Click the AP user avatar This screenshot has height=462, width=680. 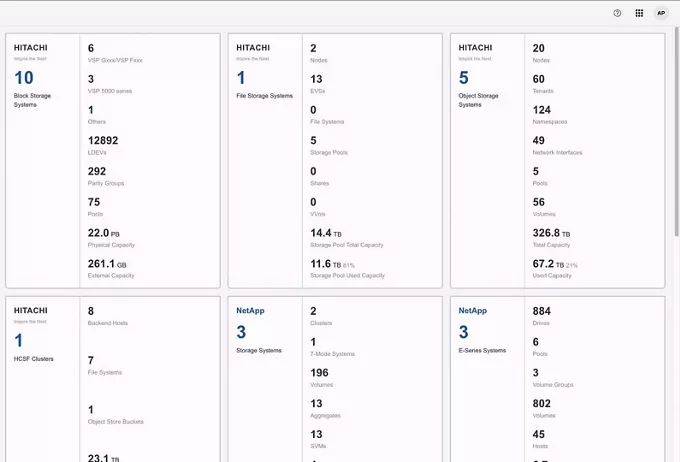coord(661,13)
